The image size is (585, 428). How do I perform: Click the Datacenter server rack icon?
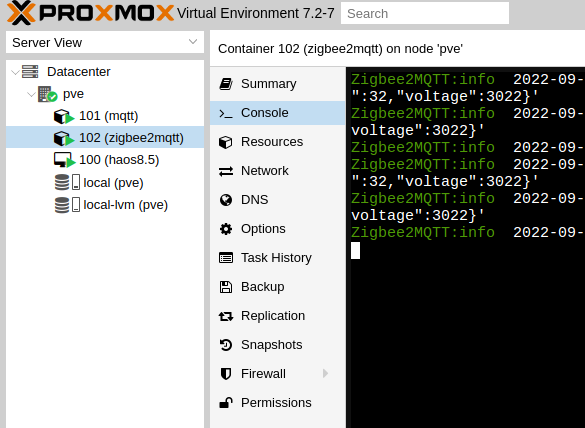(30, 72)
